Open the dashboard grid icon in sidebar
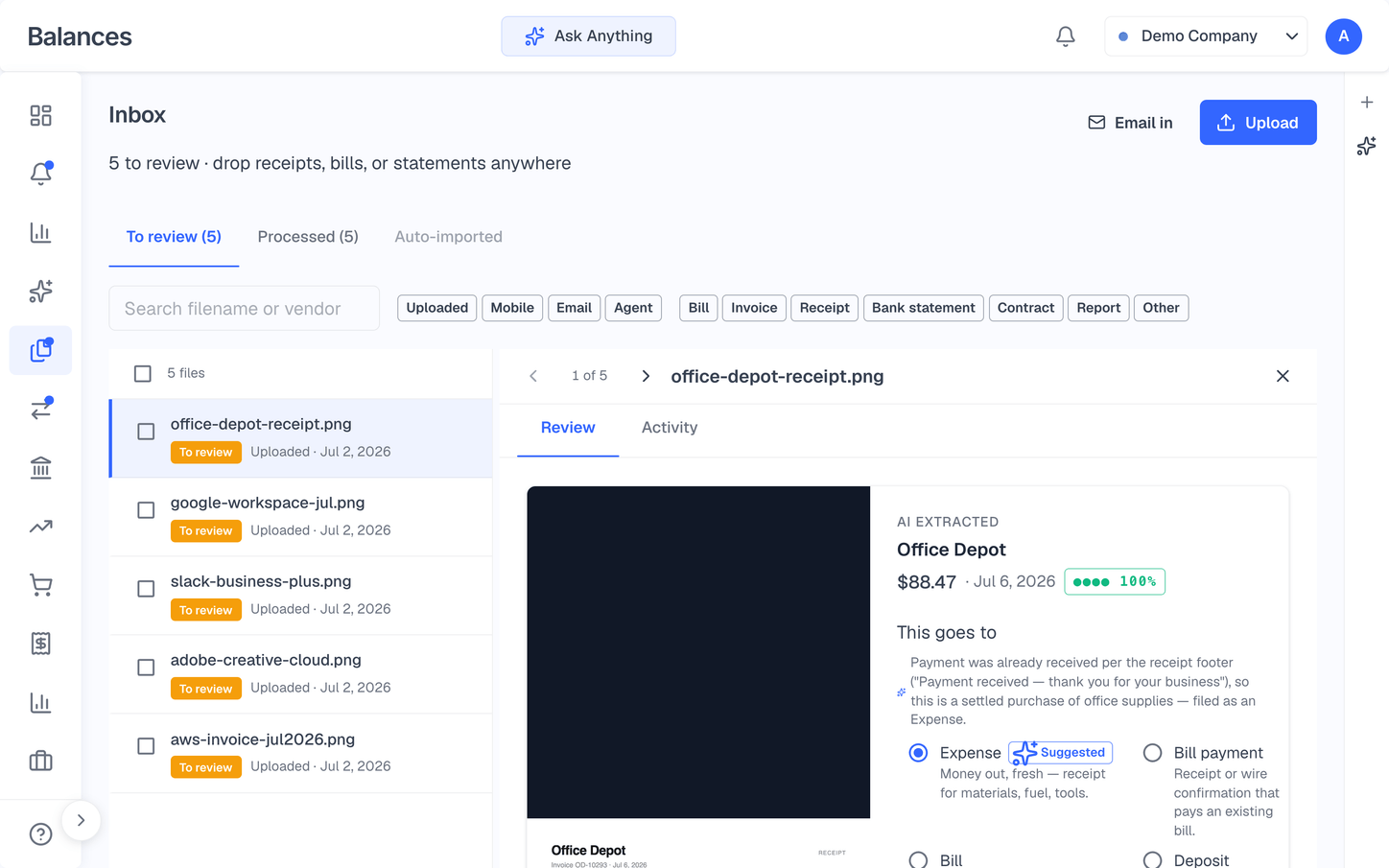 (40, 115)
